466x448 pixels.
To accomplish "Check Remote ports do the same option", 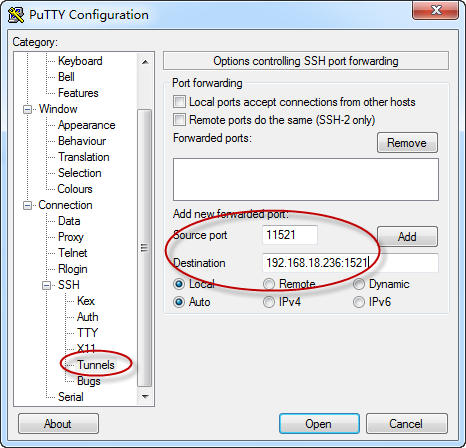I will [x=179, y=120].
